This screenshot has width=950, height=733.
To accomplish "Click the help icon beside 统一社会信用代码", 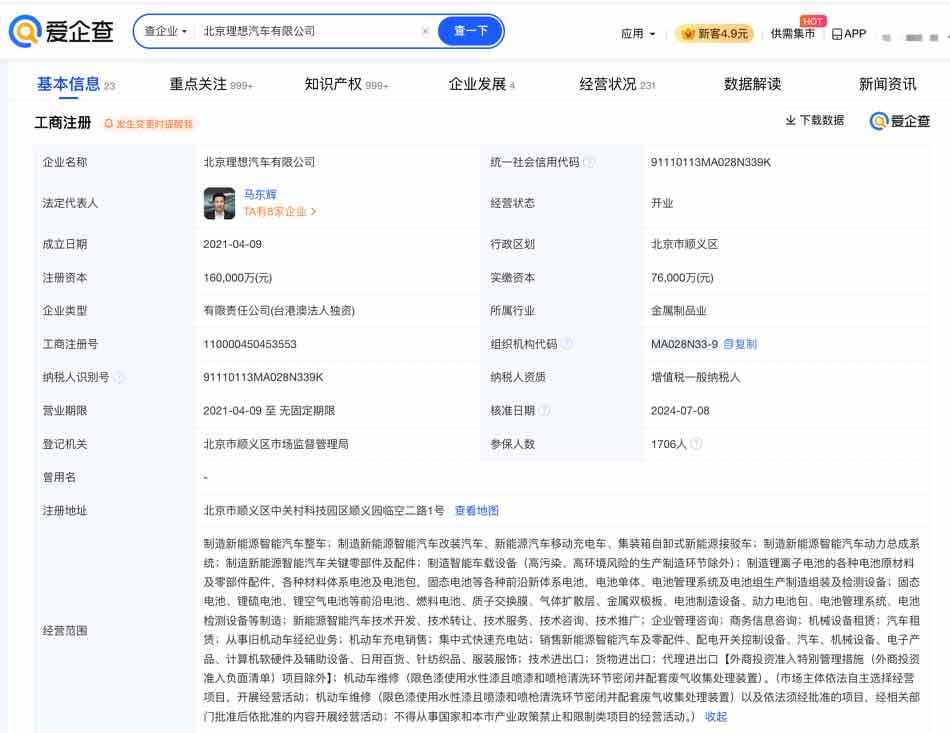I will click(589, 162).
